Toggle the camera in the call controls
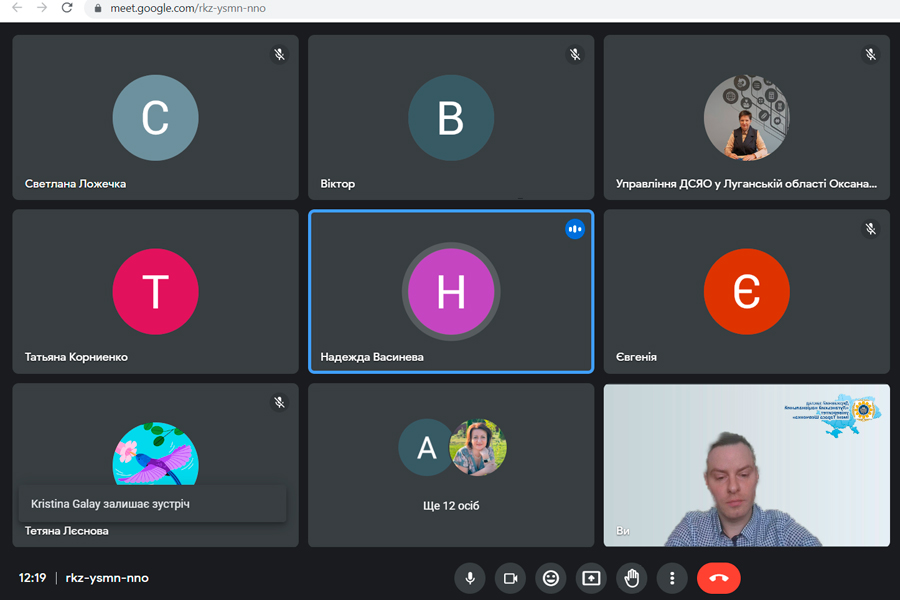900x600 pixels. [510, 578]
